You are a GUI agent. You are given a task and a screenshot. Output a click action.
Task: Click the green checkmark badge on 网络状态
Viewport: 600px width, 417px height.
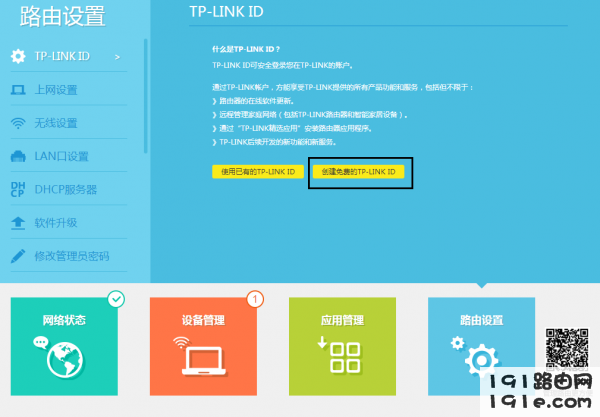[x=116, y=299]
